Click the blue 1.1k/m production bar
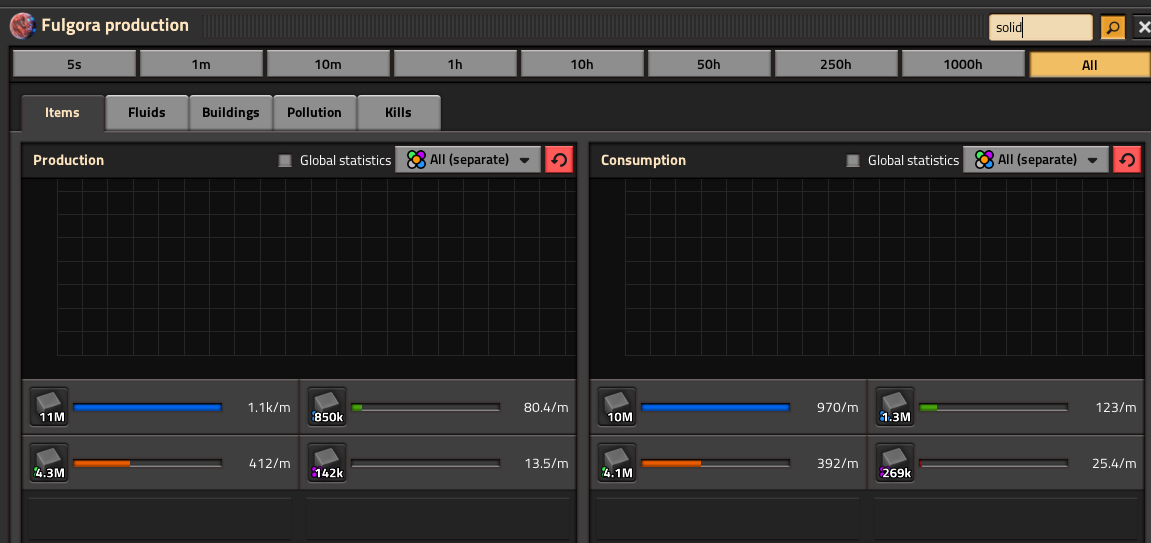 [x=148, y=407]
